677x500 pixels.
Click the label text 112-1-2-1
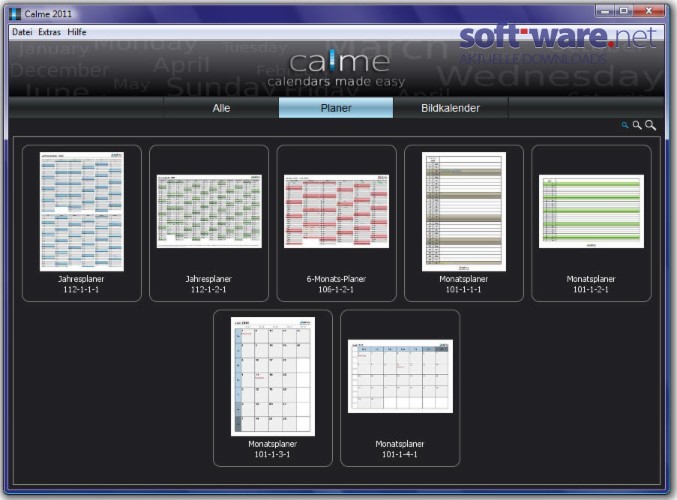[209, 289]
